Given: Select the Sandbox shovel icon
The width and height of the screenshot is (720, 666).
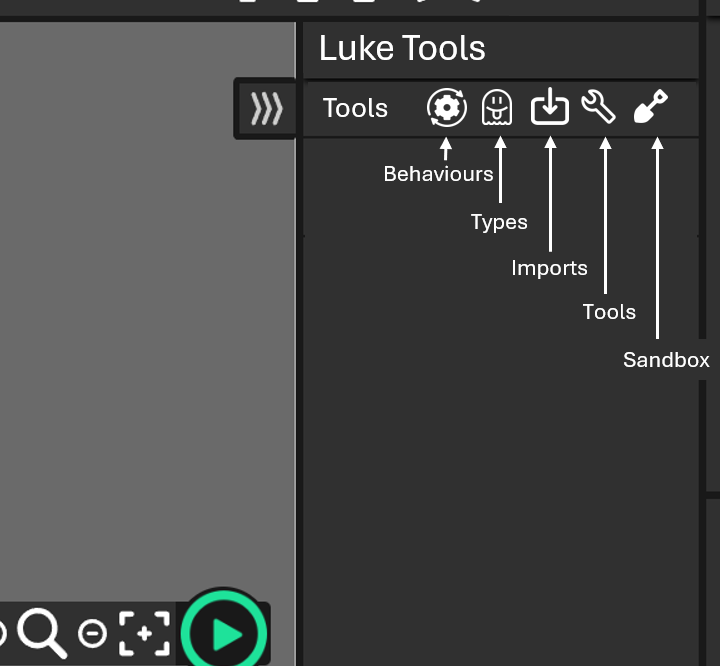Looking at the screenshot, I should (x=651, y=106).
